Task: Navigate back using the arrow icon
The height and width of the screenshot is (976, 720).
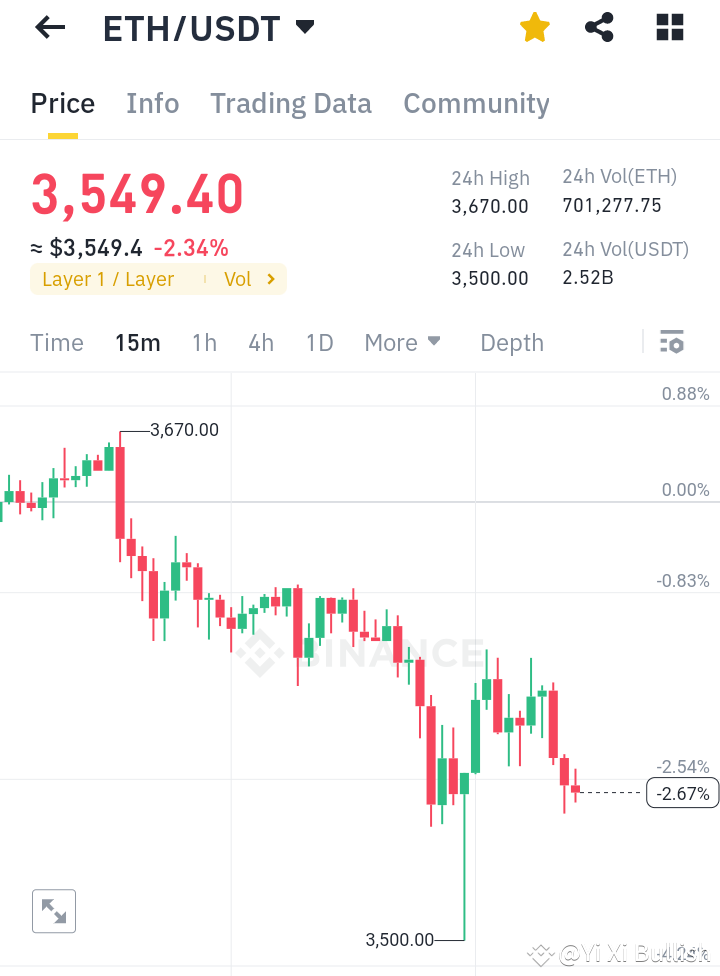Action: click(48, 27)
